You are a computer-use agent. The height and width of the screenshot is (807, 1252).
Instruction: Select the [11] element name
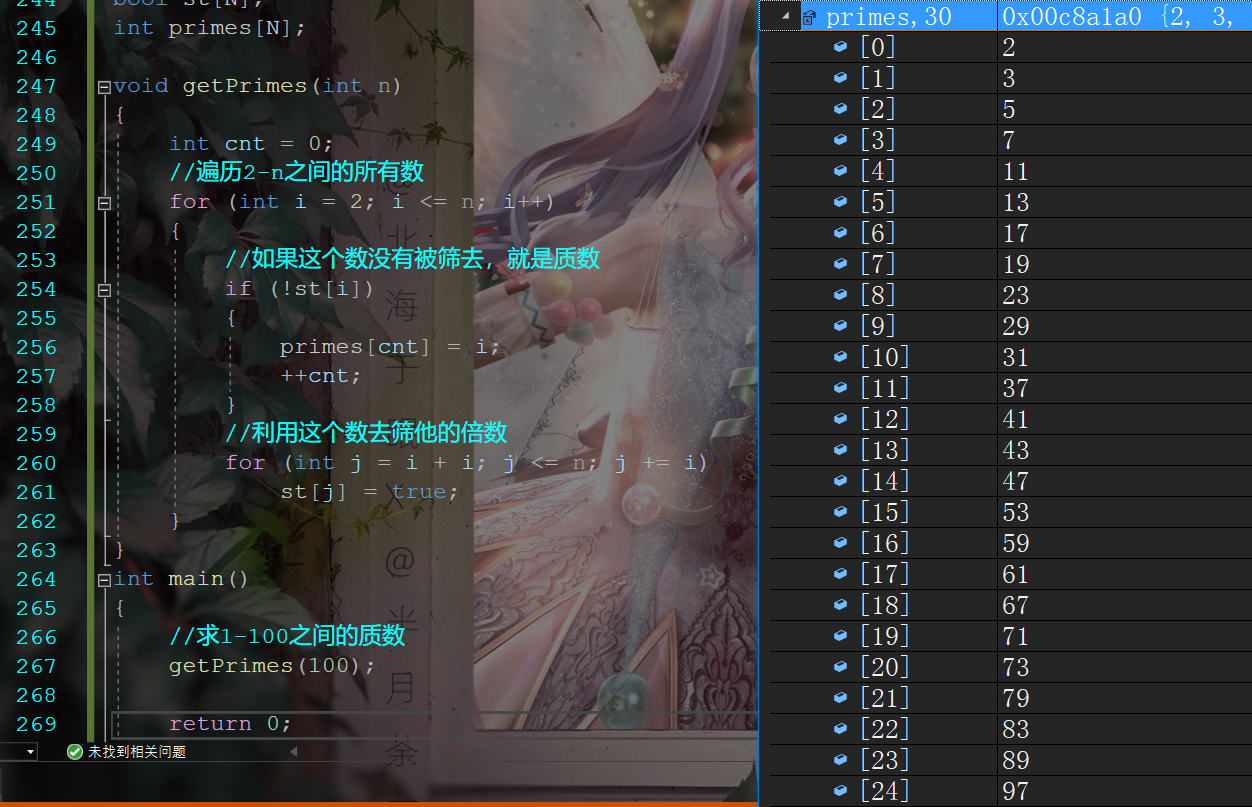885,388
